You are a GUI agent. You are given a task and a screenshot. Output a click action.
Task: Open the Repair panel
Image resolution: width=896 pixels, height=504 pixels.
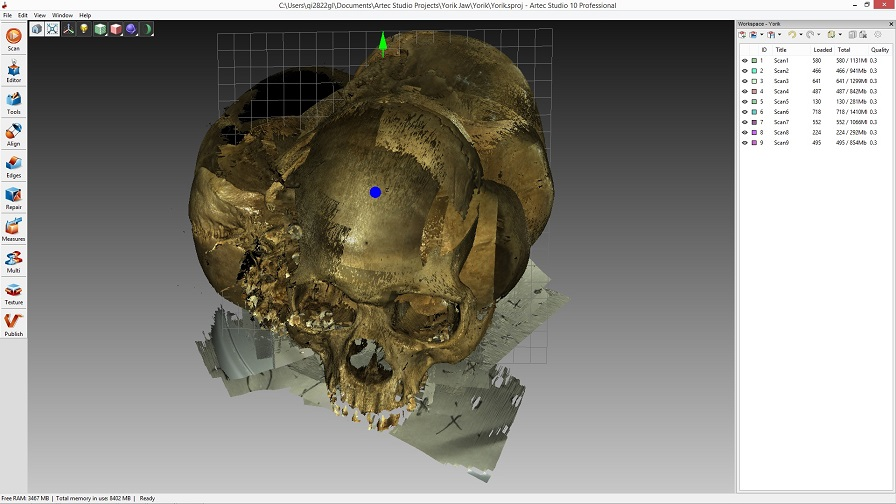13,197
